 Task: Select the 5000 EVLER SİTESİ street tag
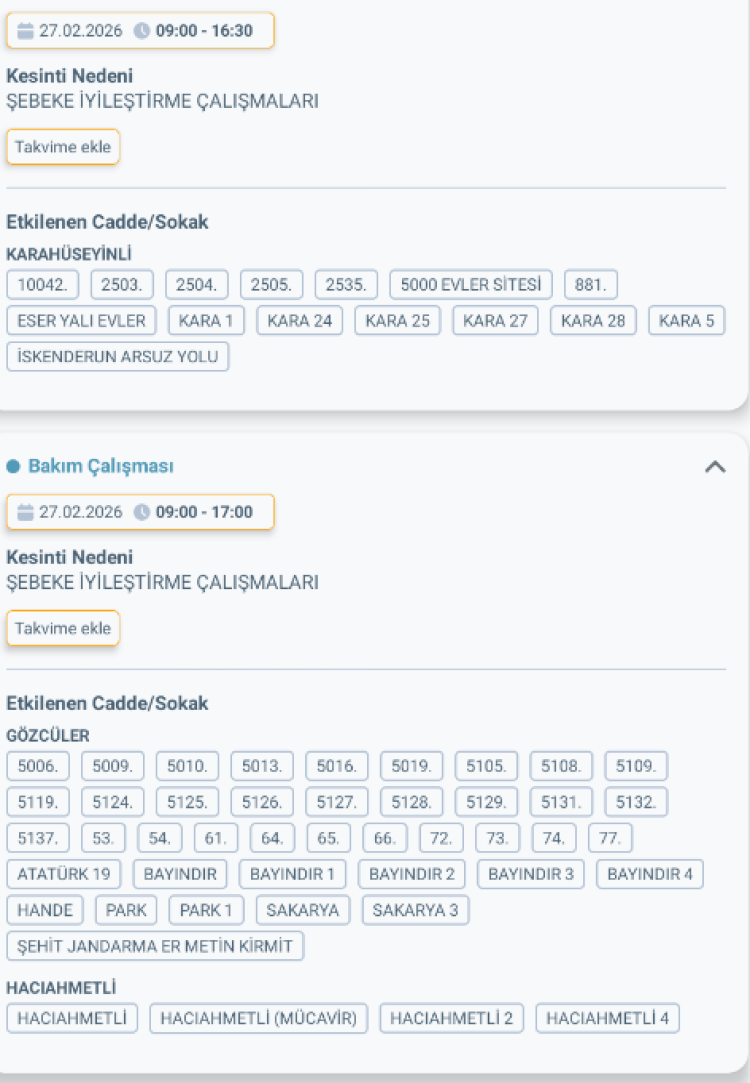470,285
